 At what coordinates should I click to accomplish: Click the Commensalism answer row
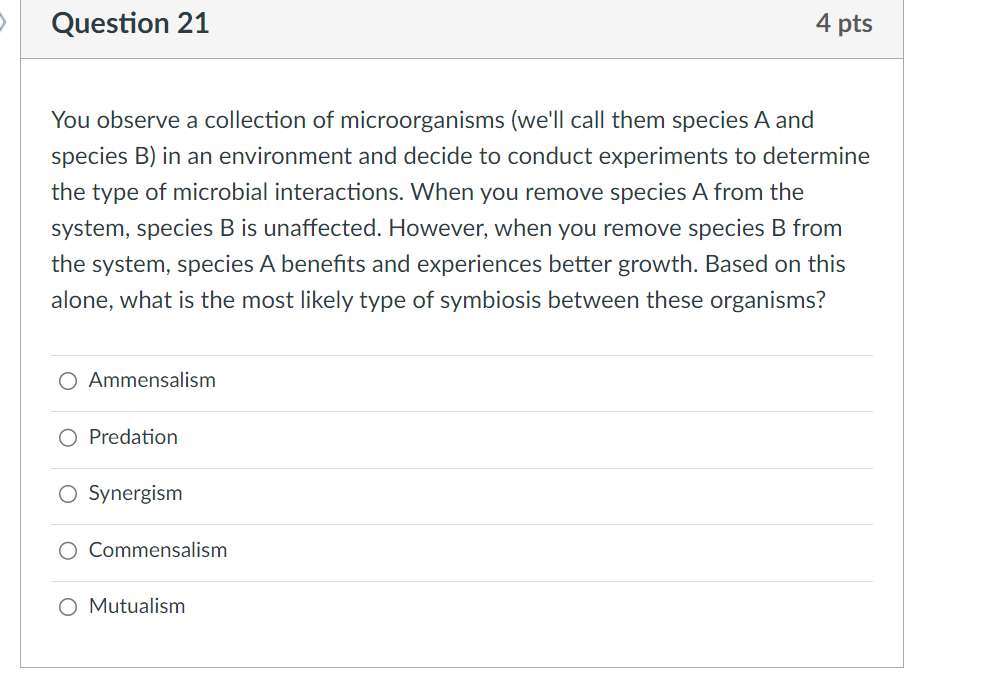460,550
